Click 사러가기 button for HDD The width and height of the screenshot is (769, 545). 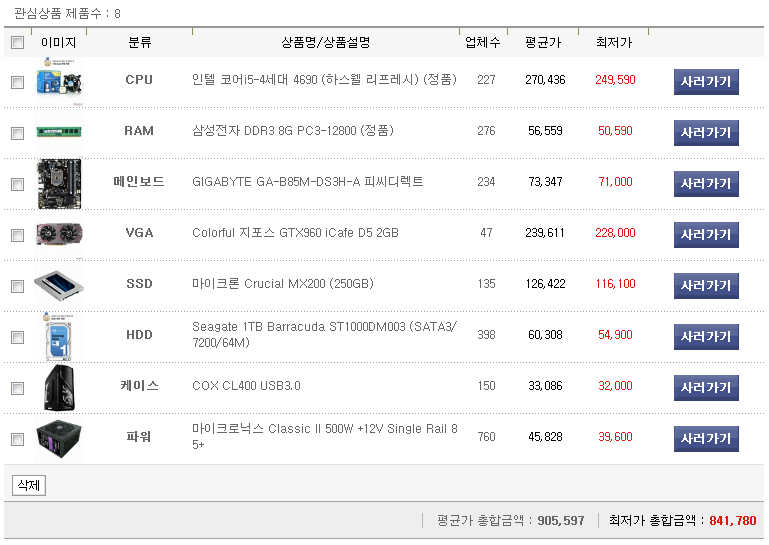coord(706,337)
